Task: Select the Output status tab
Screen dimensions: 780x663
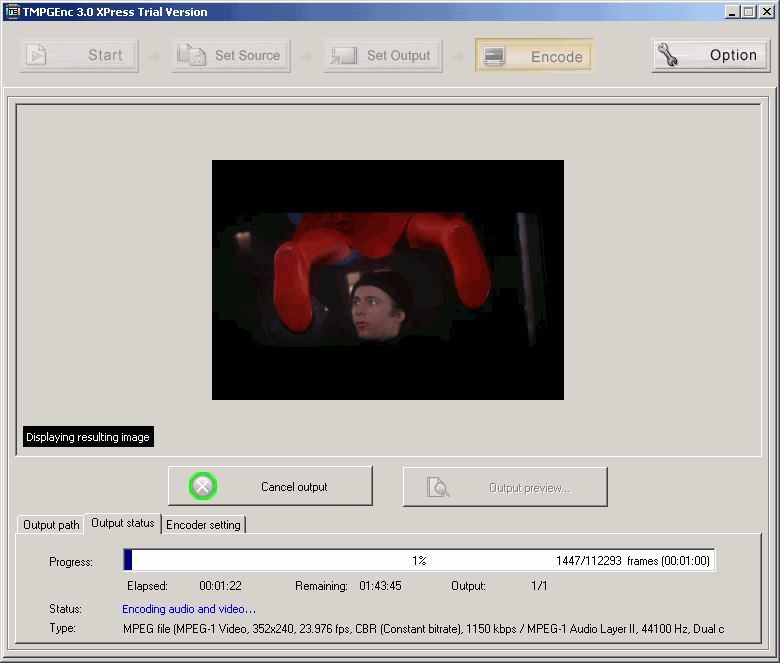Action: click(x=122, y=523)
